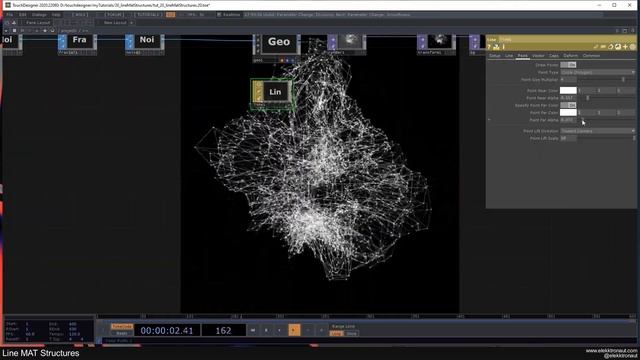Viewport: 640px width, 360px height.
Task: Click the Point Near Alpha value field
Action: pos(568,98)
